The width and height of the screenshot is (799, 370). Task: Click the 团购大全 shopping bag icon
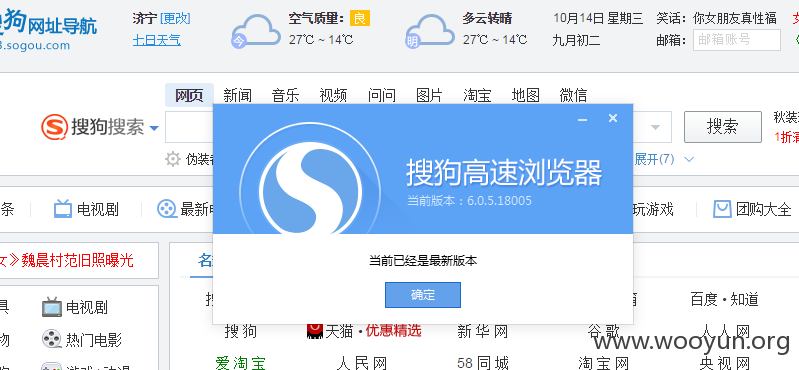(722, 209)
